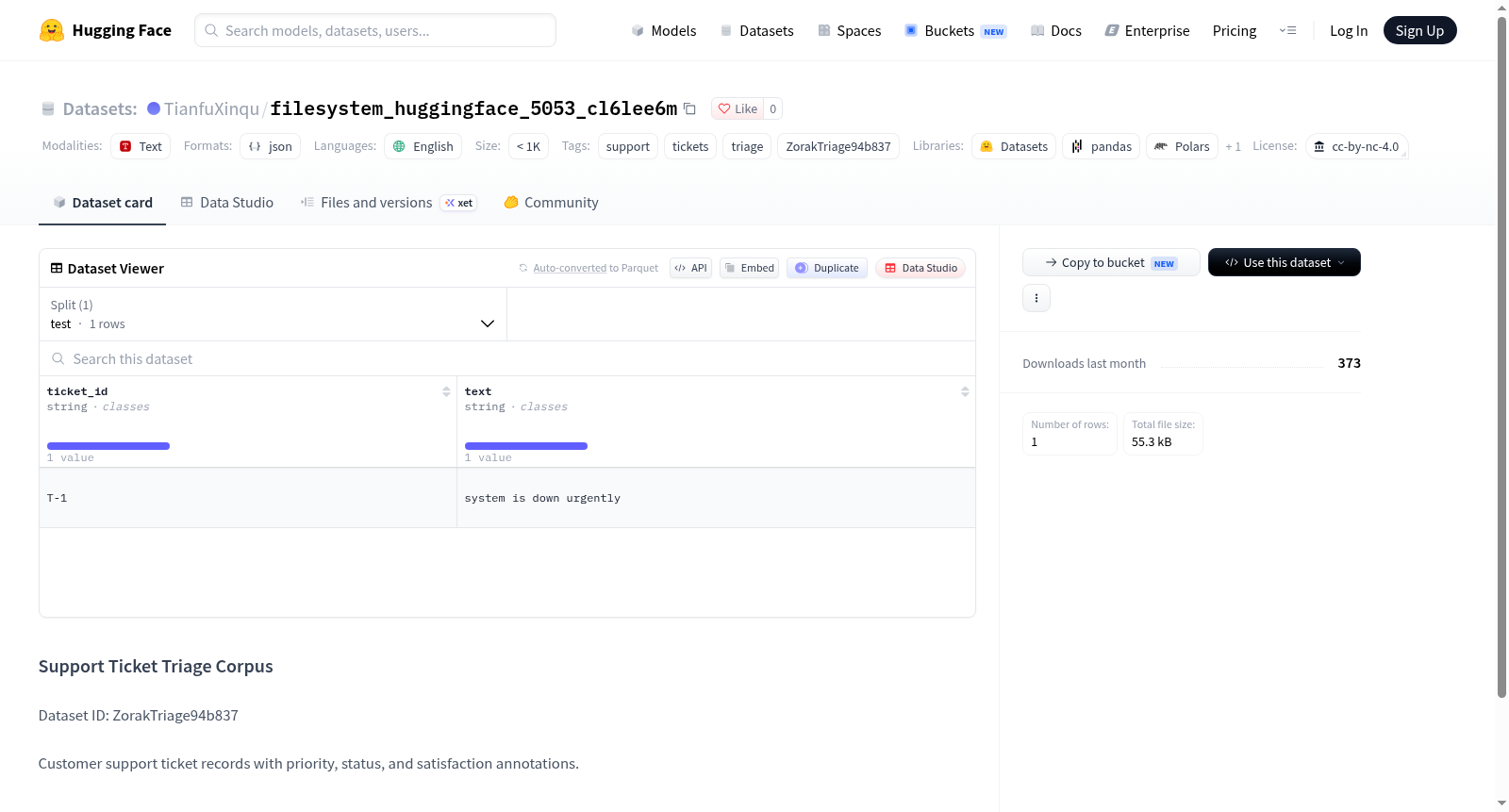This screenshot has height=812, width=1509.
Task: Expand the Split test dropdown
Action: click(x=273, y=314)
